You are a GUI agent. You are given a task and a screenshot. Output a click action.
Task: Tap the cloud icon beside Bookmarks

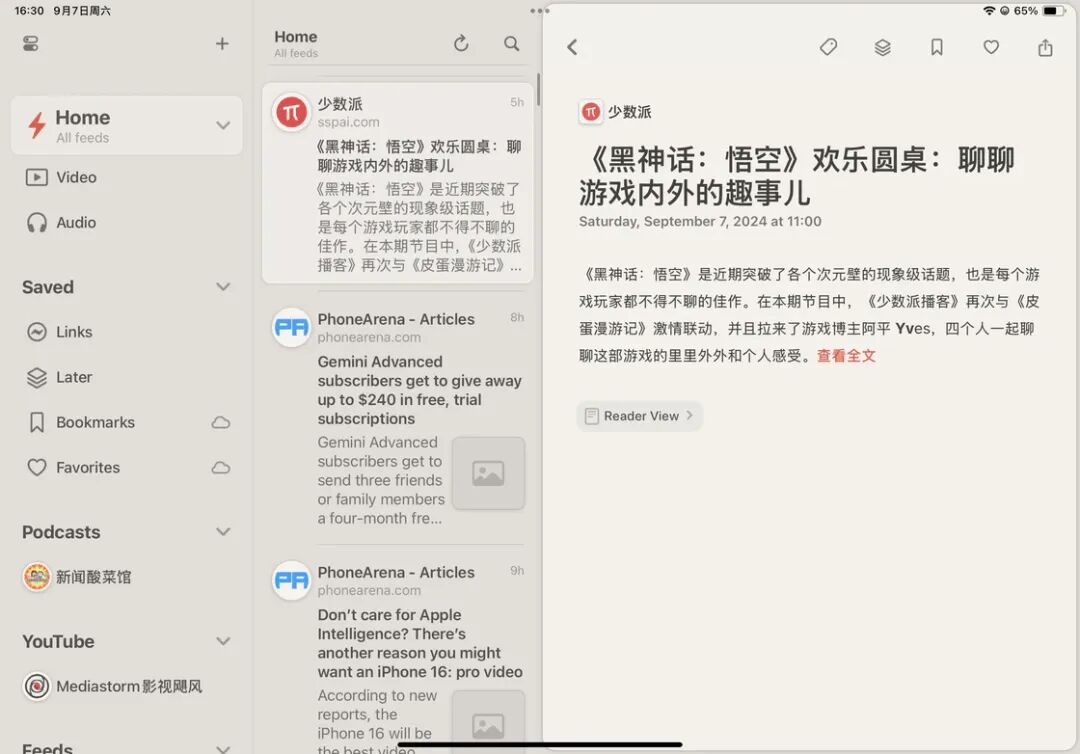point(220,422)
